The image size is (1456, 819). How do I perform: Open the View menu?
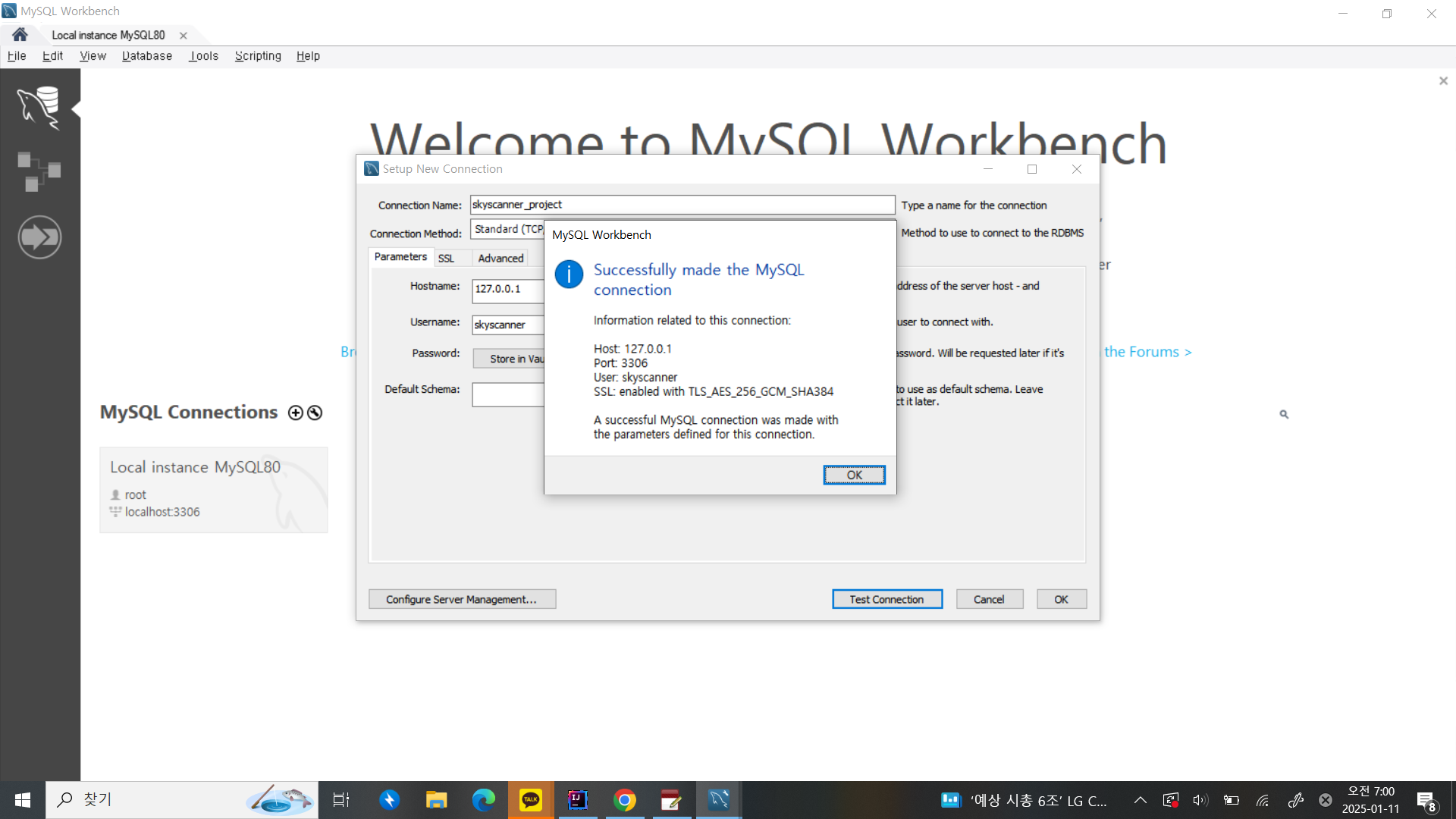(93, 56)
